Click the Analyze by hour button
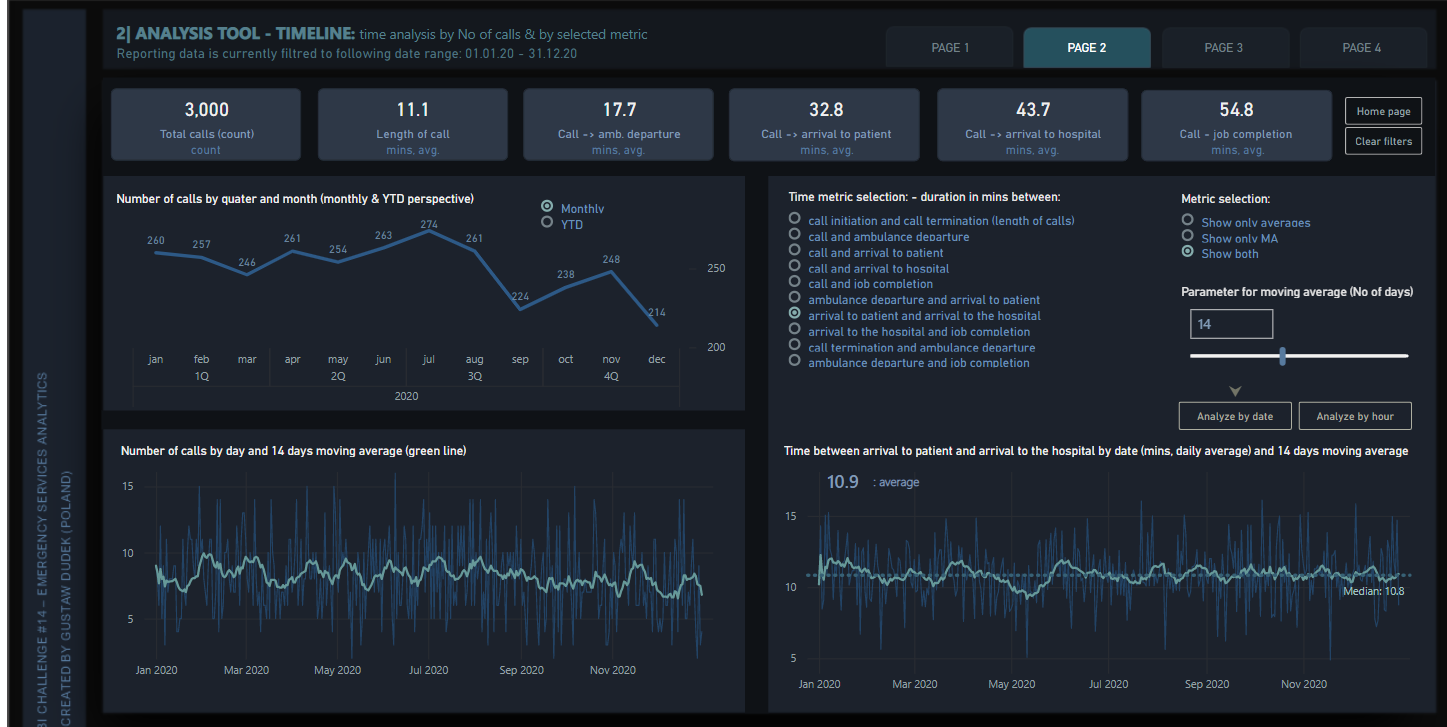 click(x=1354, y=417)
